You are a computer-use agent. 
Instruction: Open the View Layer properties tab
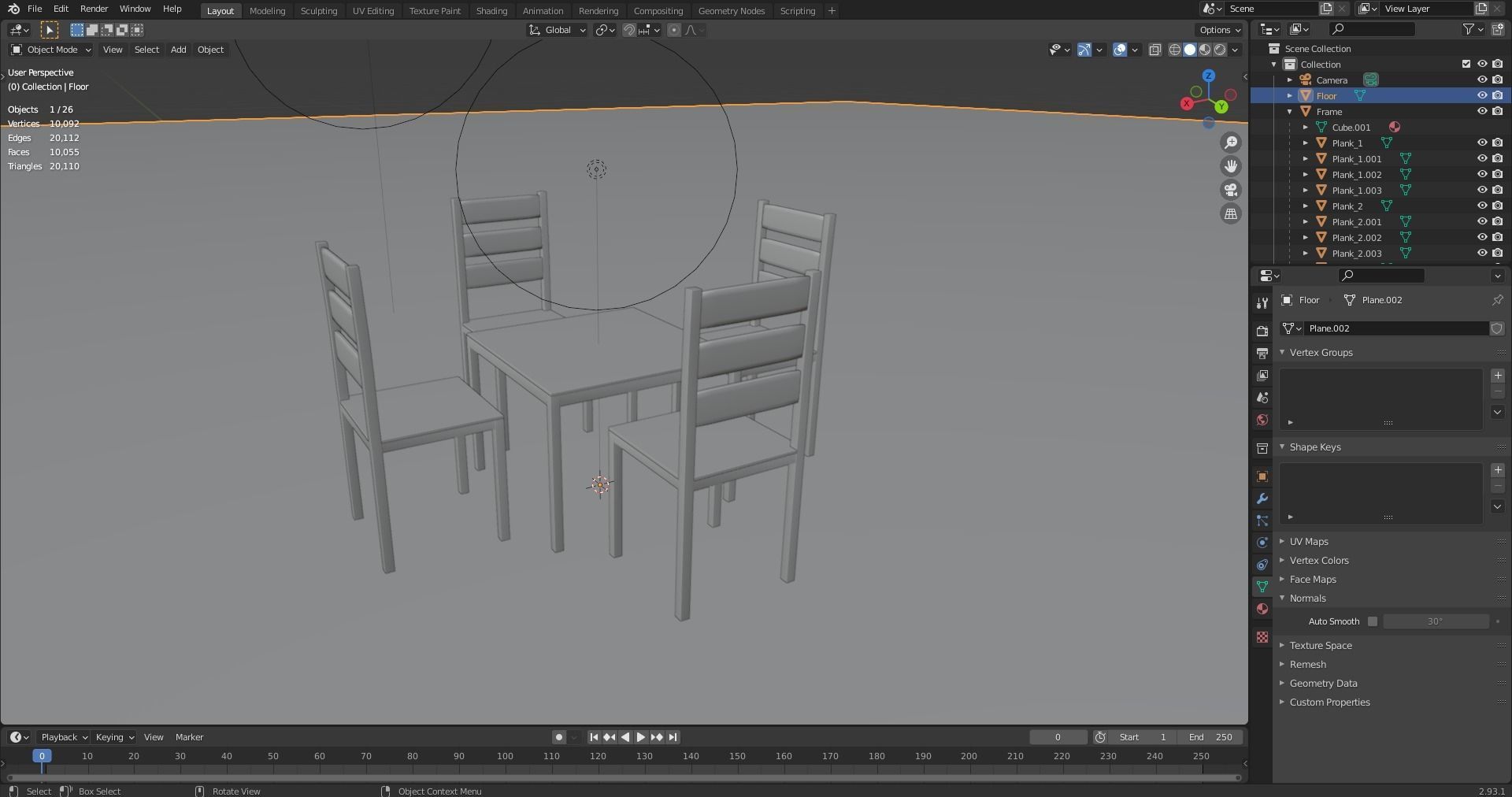(x=1262, y=376)
